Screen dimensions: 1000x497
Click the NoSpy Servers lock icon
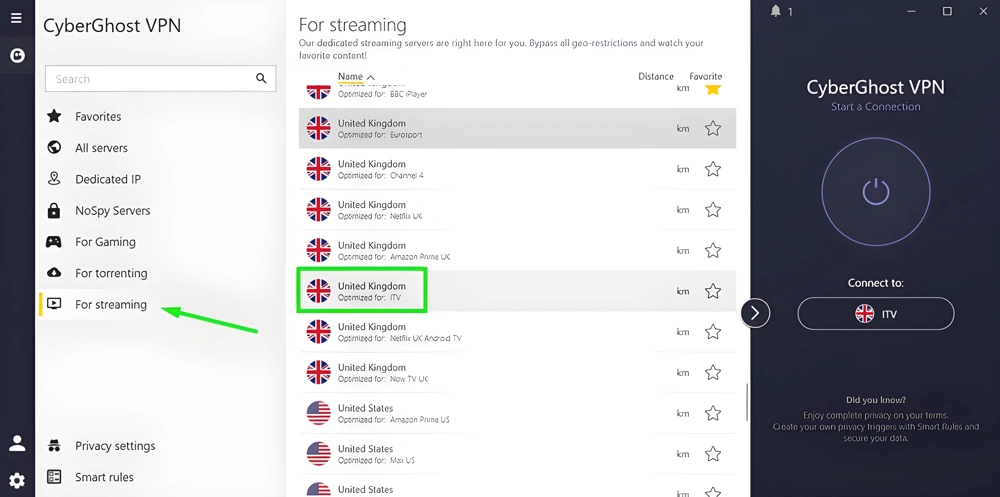click(x=54, y=210)
